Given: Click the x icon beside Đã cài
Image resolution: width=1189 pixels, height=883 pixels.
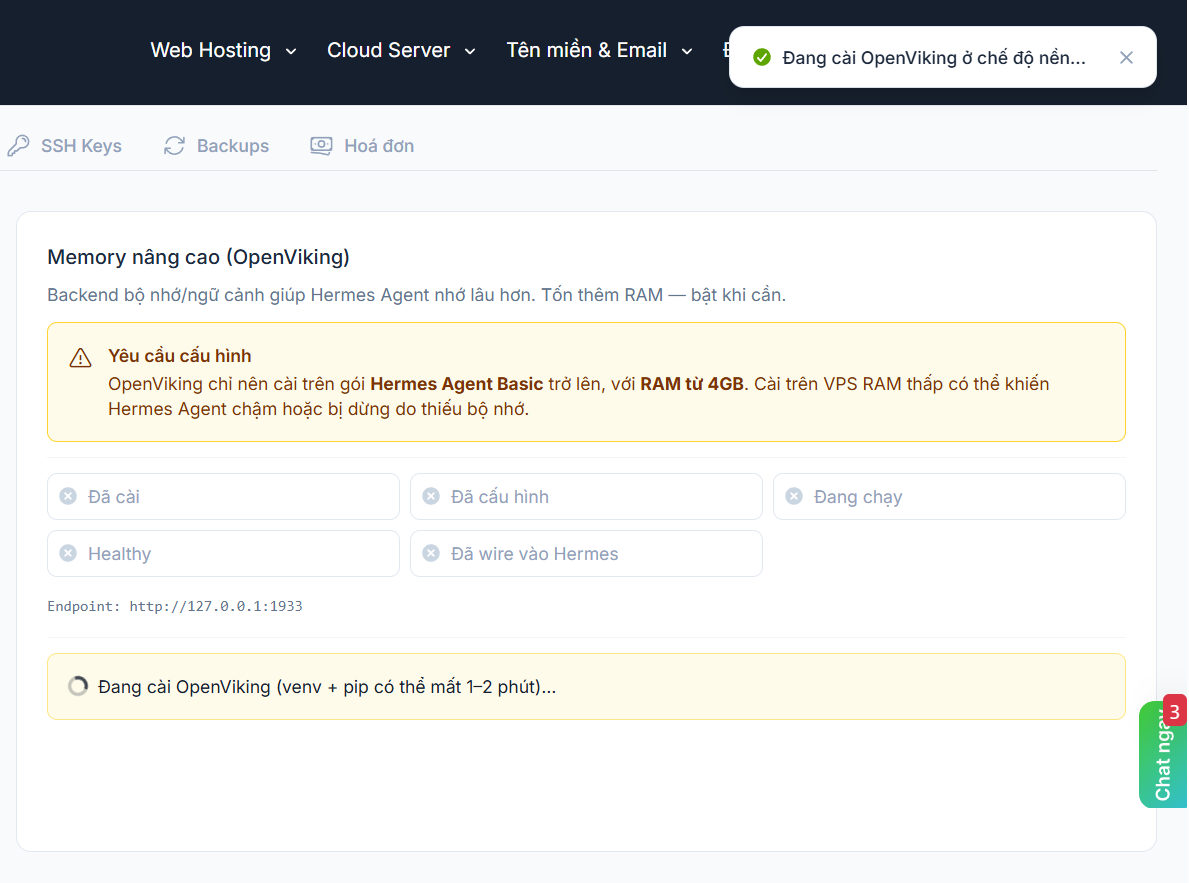Looking at the screenshot, I should (x=68, y=496).
